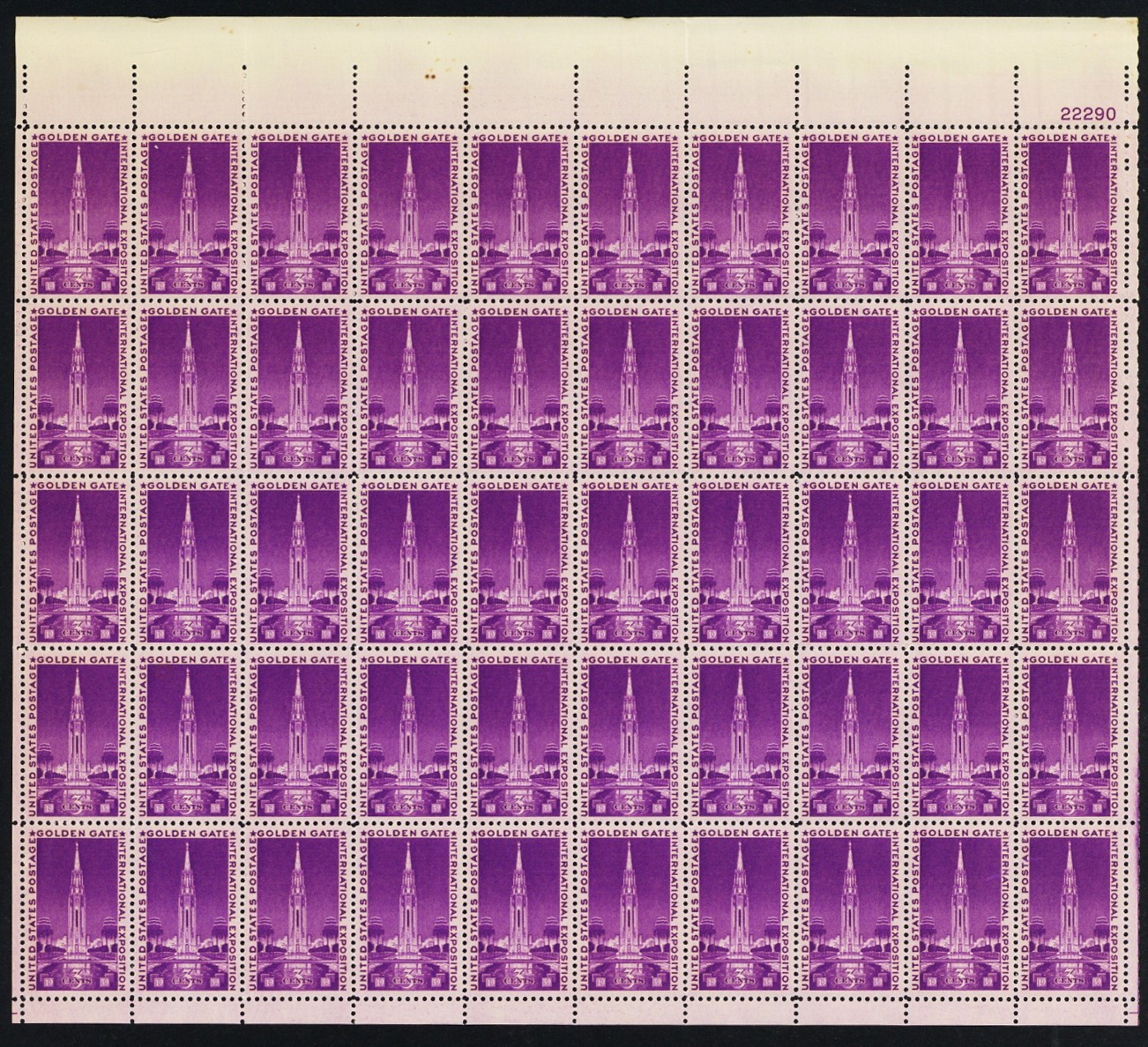1148x1047 pixels.
Task: Click the bottom-left corner stamp
Action: 78,908
